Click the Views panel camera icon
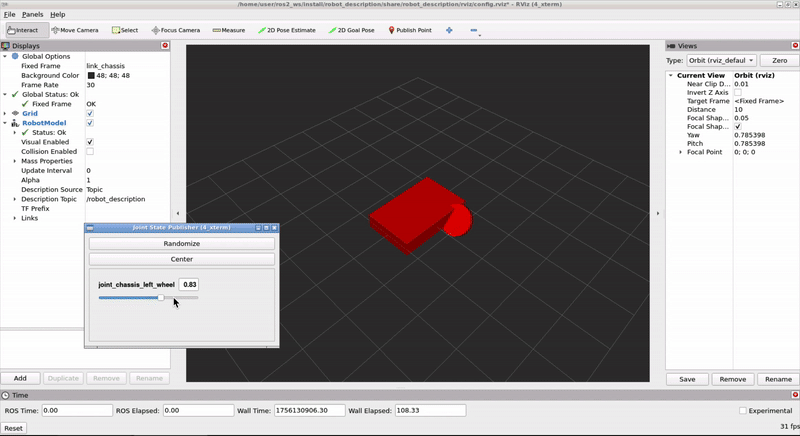Image resolution: width=800 pixels, height=436 pixels. click(671, 46)
